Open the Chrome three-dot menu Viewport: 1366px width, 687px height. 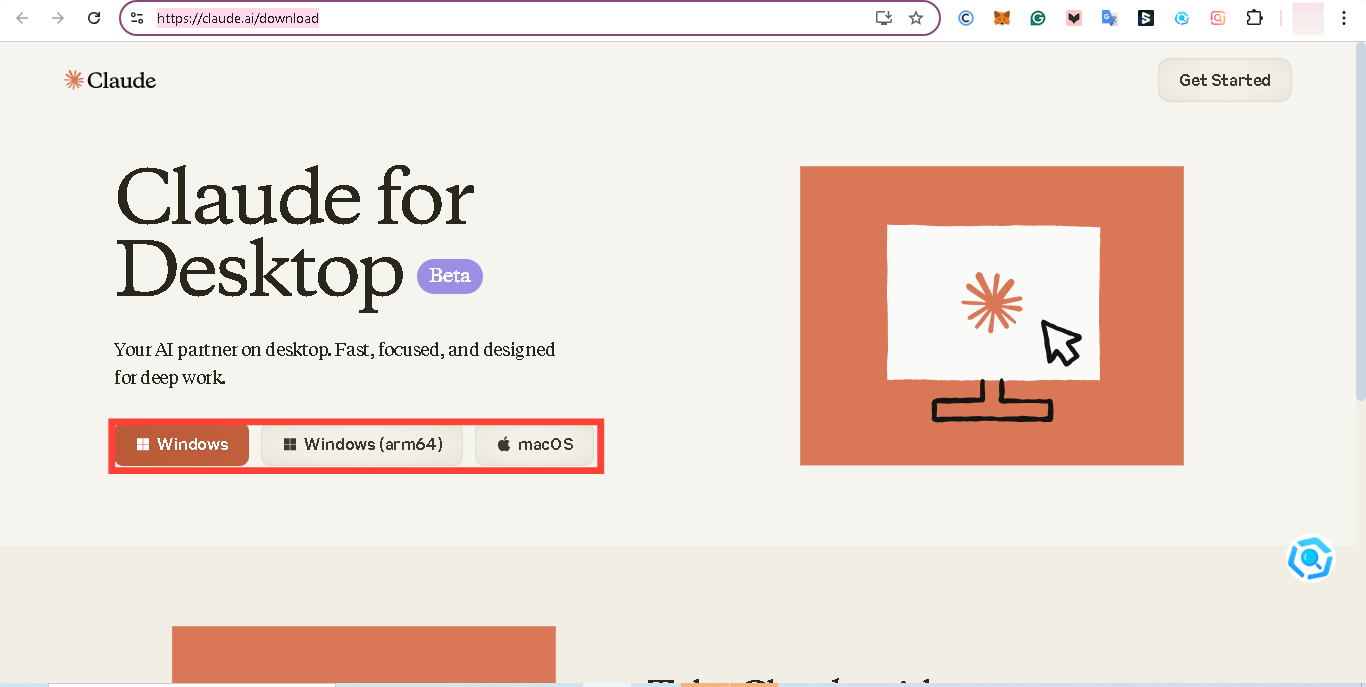(1344, 17)
